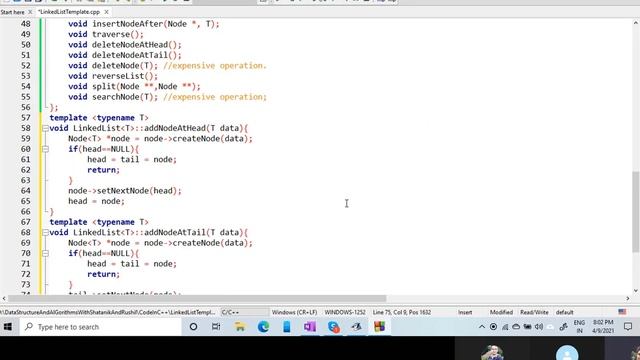Viewport: 640px width, 360px height.
Task: Click WINDOWS-1252 encoding in status bar
Action: 345,312
